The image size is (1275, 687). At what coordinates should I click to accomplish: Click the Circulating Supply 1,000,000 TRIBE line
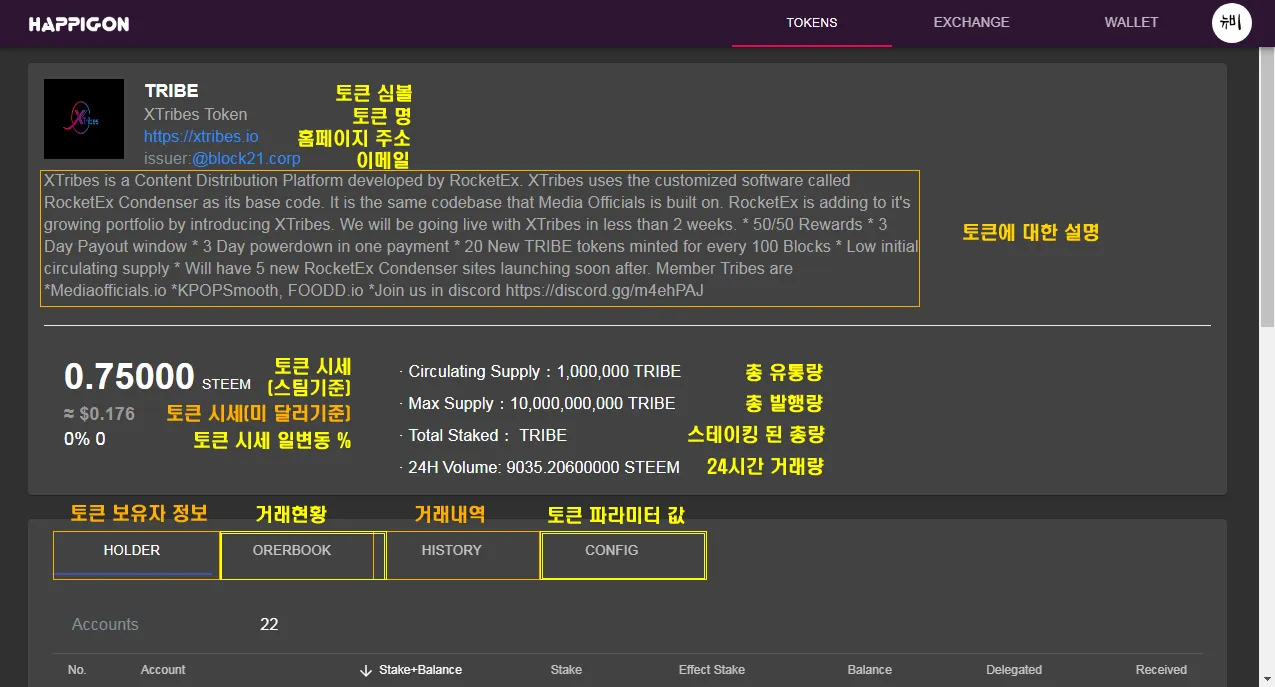[540, 372]
